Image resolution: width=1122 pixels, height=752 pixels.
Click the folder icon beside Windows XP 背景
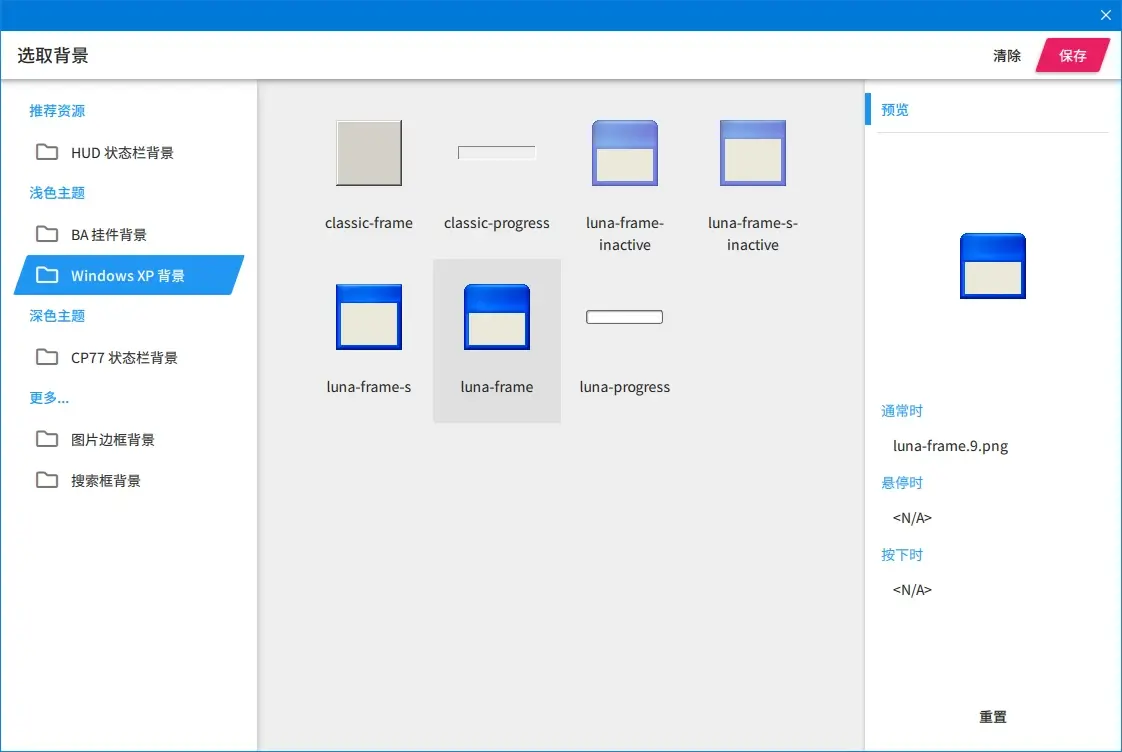[47, 275]
